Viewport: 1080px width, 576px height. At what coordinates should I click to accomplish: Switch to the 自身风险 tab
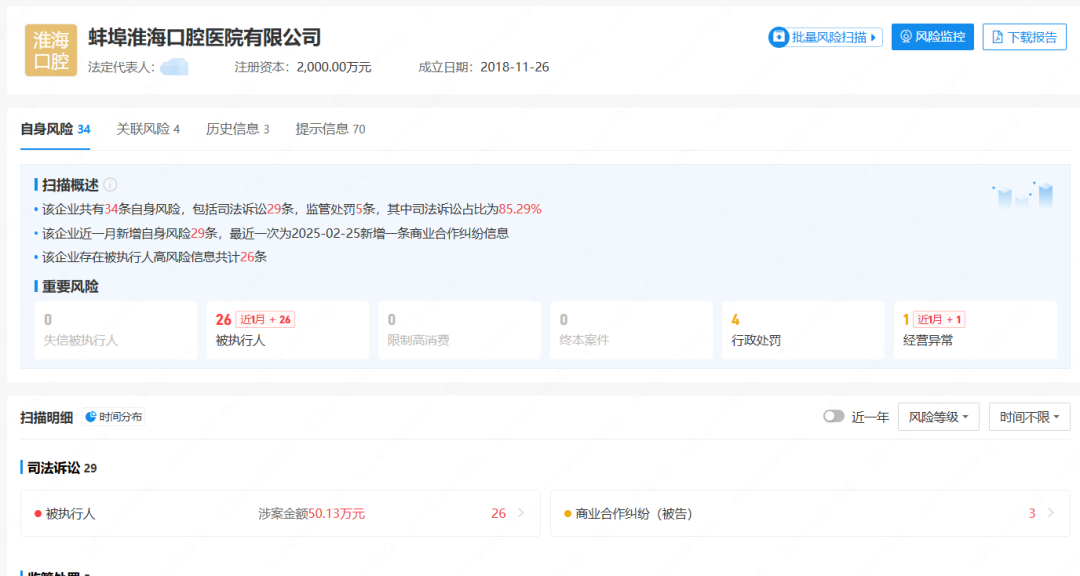click(55, 129)
